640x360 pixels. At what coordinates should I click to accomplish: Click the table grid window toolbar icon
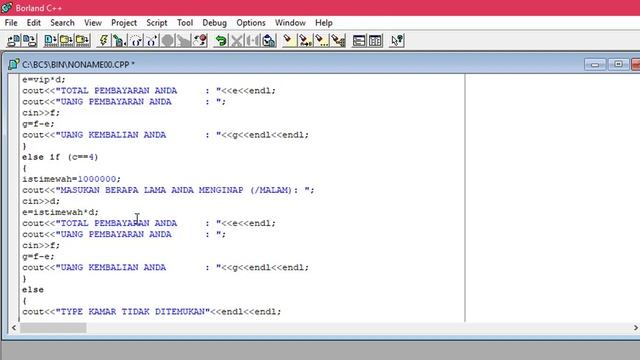[375, 40]
